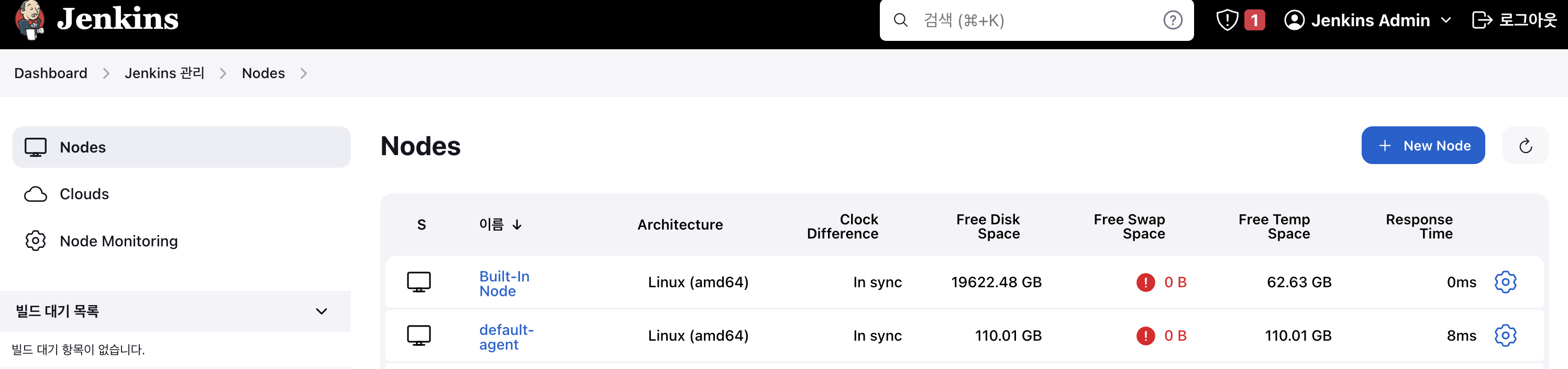Sort by the Clock Difference column header
Image resolution: width=1568 pixels, height=369 pixels.
point(843,226)
